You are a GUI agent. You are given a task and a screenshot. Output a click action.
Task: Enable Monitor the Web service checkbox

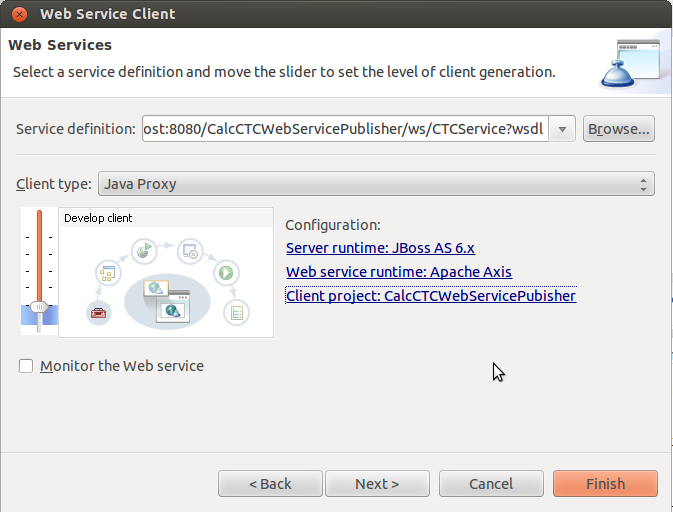(26, 366)
